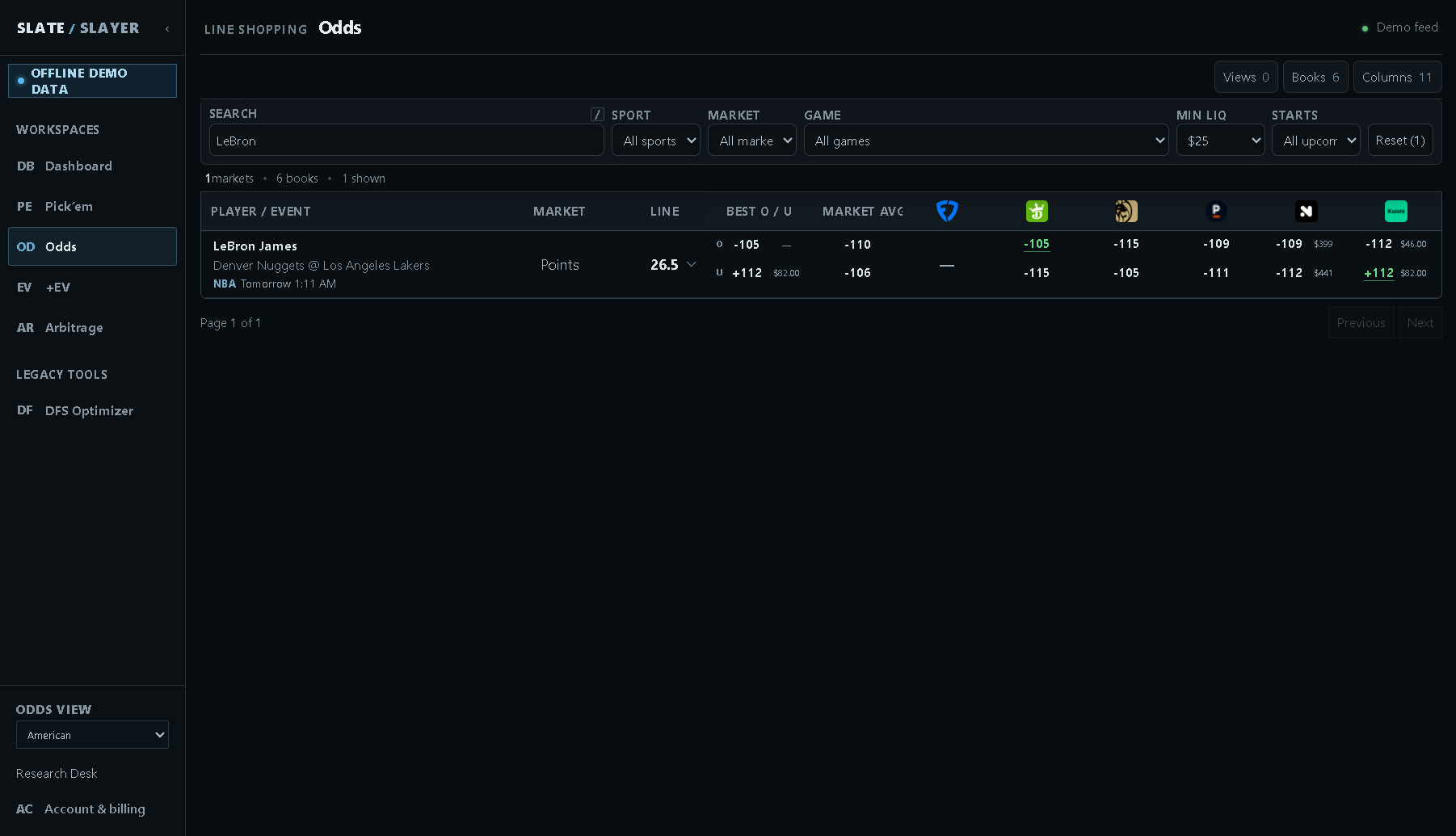The image size is (1456, 836).
Task: Open the Dashboard workspace
Action: [92, 166]
